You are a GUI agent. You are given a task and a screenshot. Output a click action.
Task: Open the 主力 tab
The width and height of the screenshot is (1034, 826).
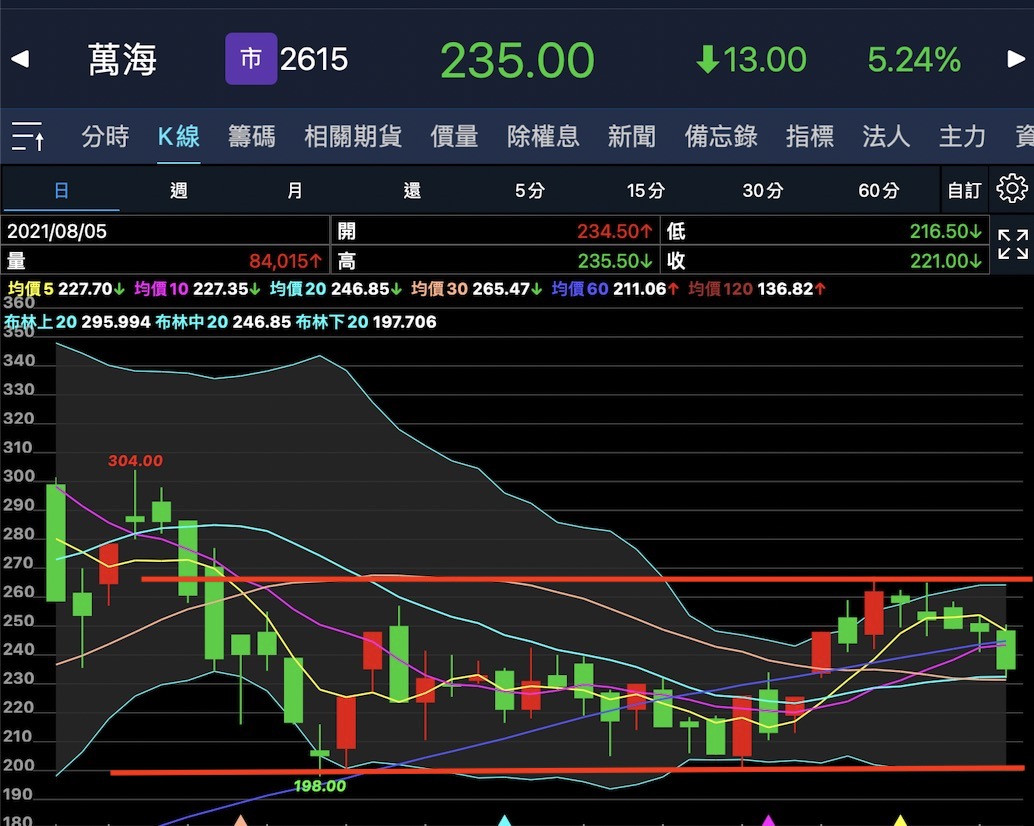tap(962, 136)
